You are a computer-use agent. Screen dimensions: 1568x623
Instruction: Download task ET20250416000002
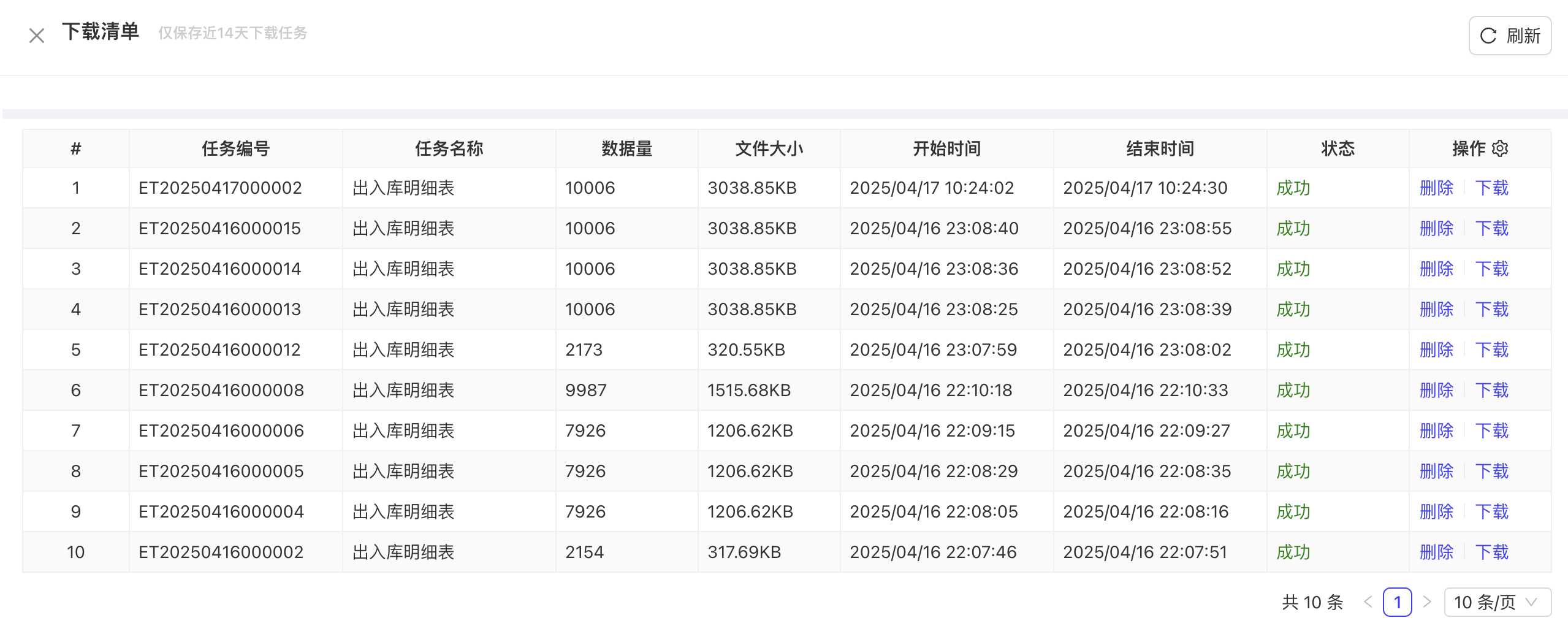coord(1491,552)
